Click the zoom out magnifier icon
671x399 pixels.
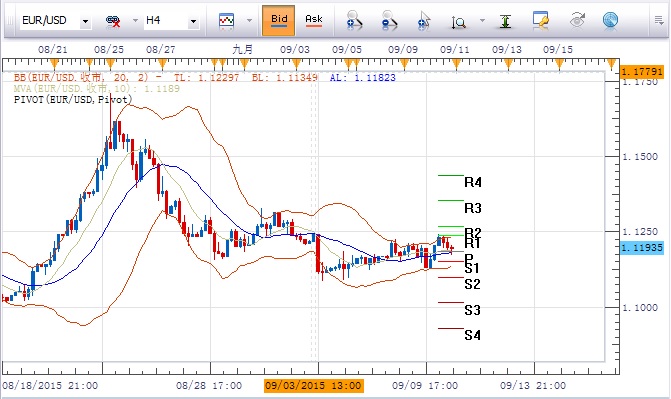click(389, 21)
